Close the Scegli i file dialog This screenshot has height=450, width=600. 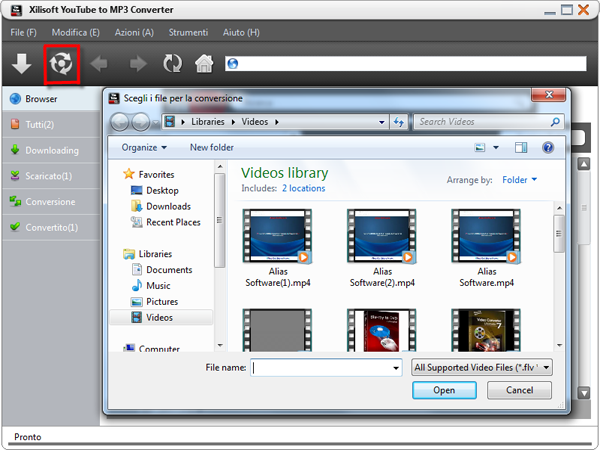(549, 95)
